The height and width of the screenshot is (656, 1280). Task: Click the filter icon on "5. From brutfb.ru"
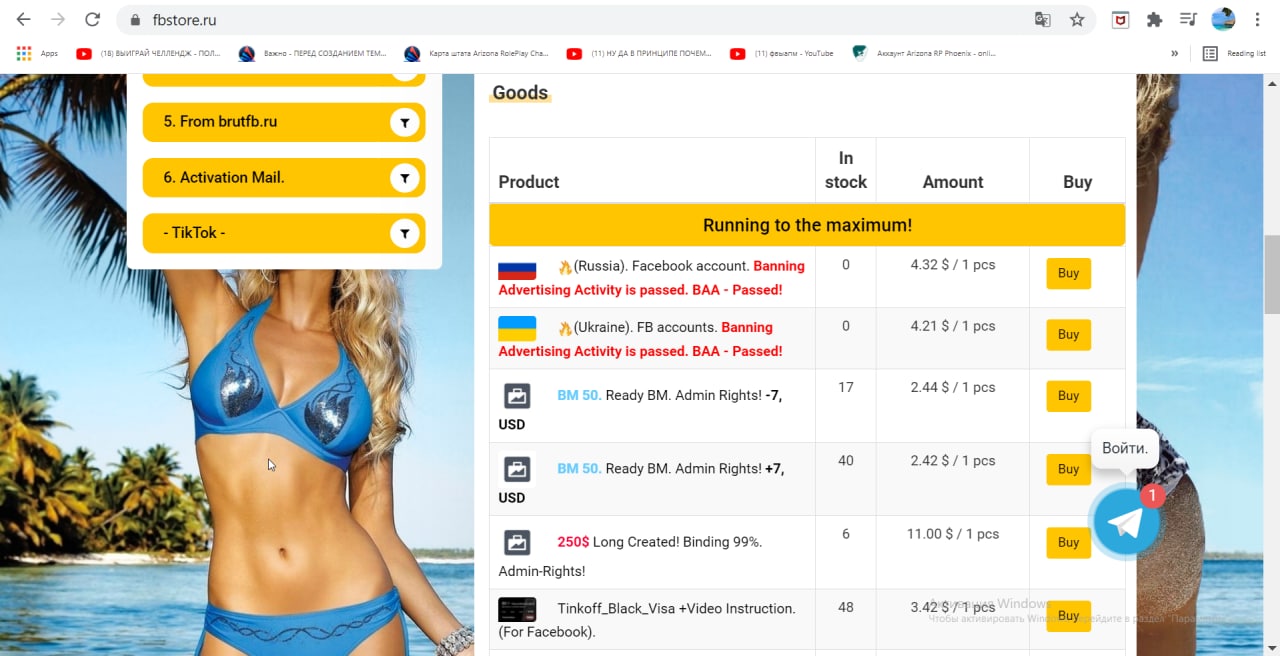[404, 122]
